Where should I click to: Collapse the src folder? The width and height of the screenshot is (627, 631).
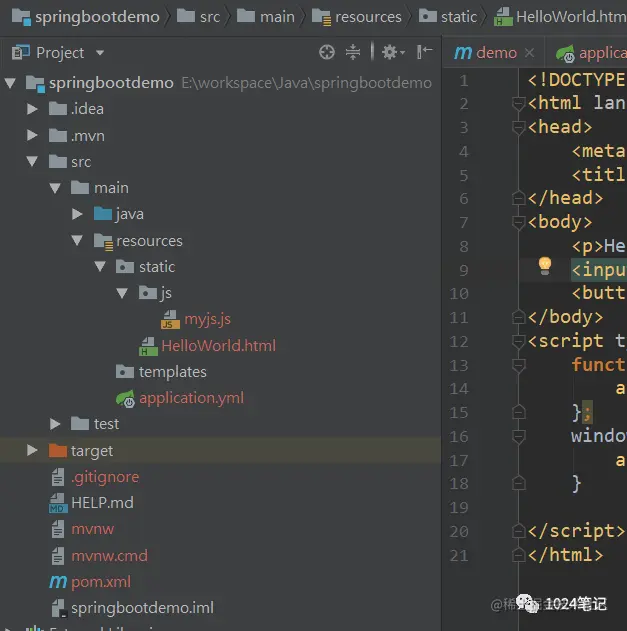pos(32,162)
